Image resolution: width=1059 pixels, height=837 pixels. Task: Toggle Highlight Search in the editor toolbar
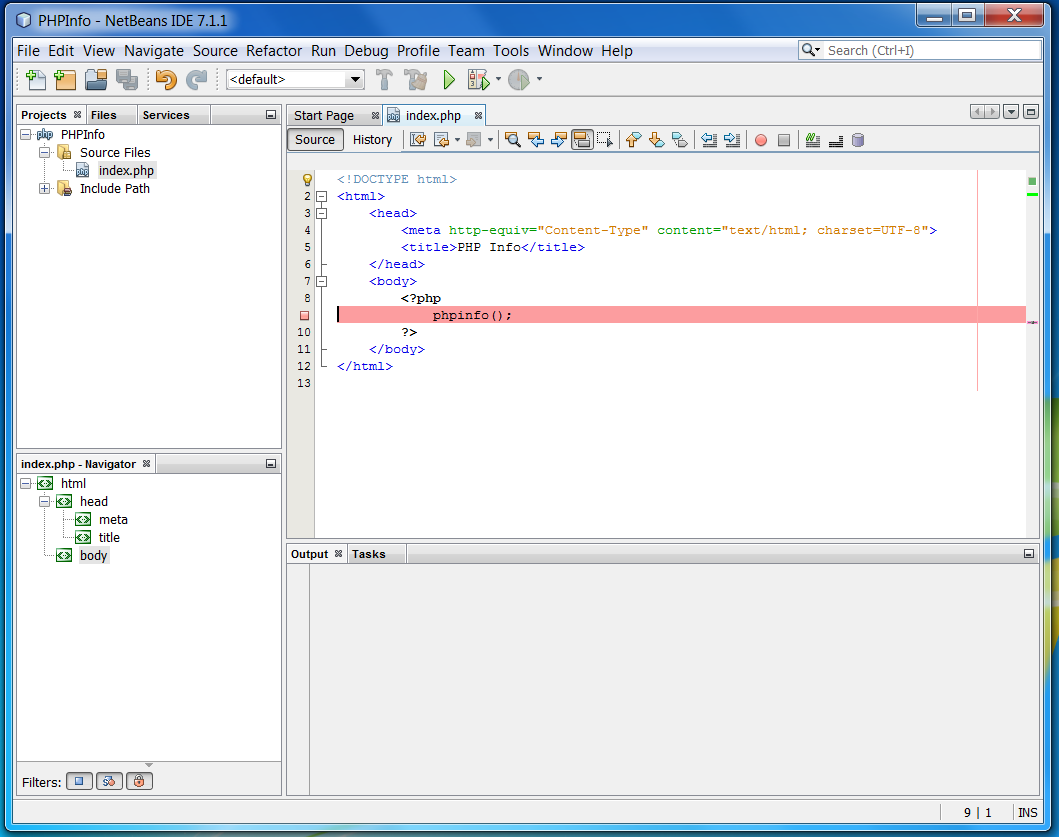pos(581,140)
